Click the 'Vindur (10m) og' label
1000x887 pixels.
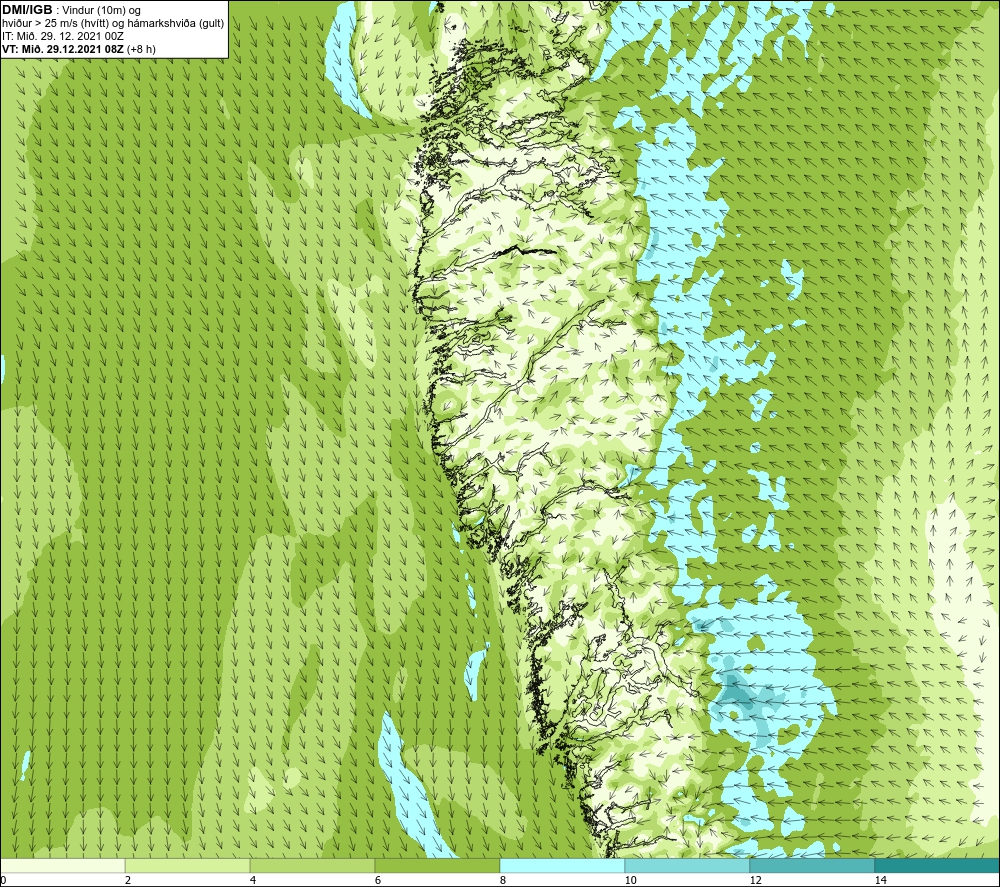(x=103, y=11)
